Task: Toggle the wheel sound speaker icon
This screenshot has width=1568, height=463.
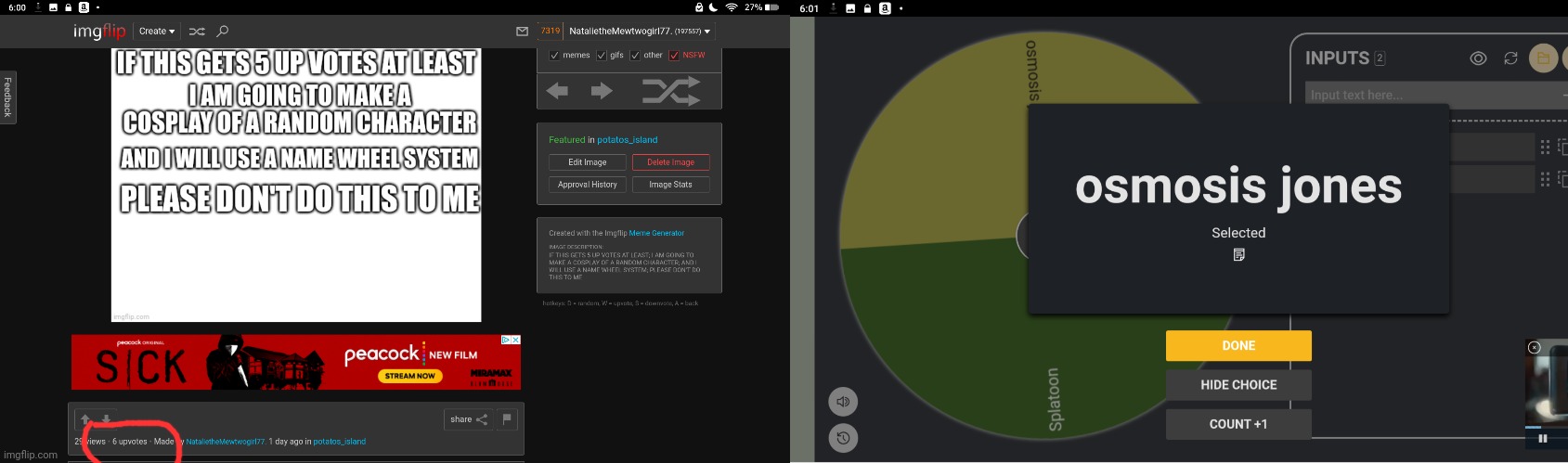Action: pos(843,402)
